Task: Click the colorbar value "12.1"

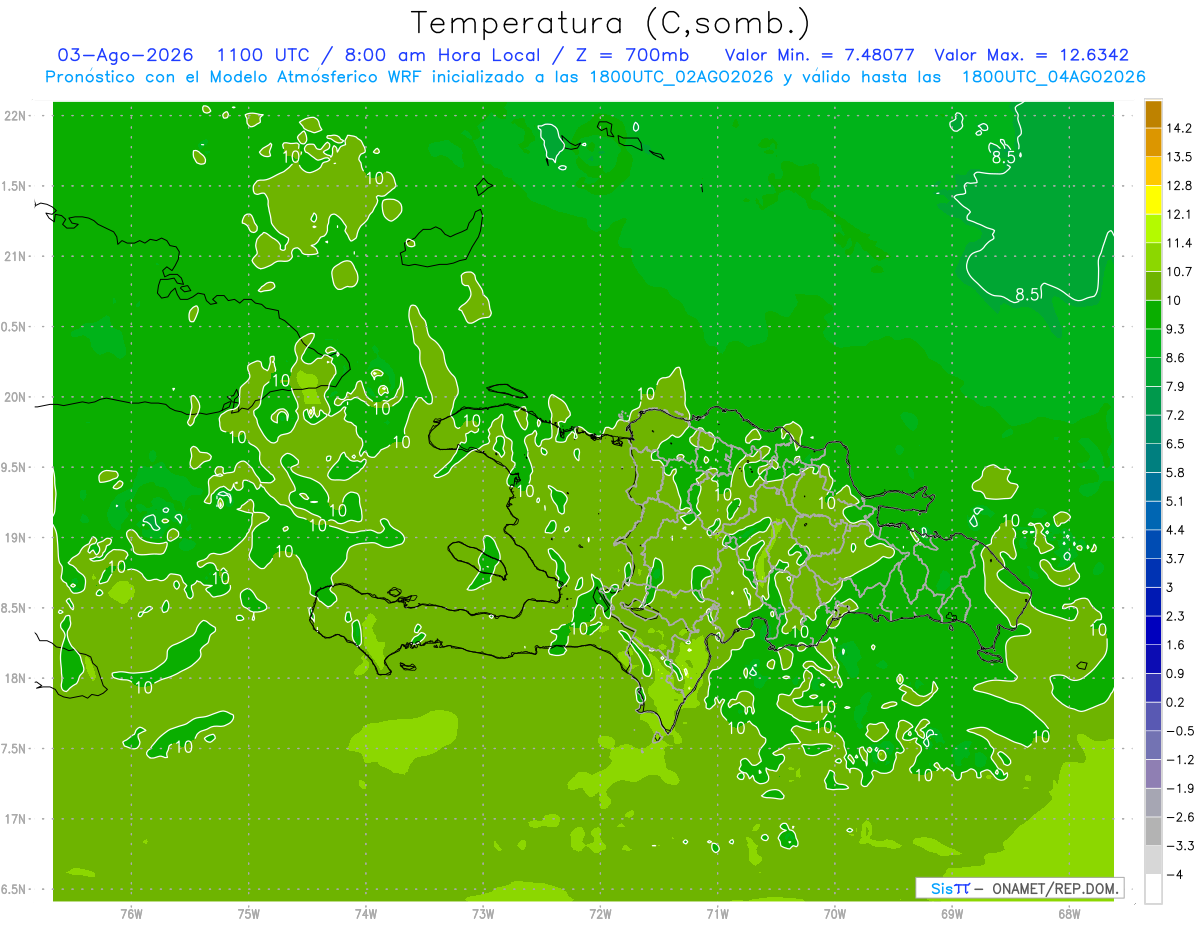Action: click(1179, 214)
